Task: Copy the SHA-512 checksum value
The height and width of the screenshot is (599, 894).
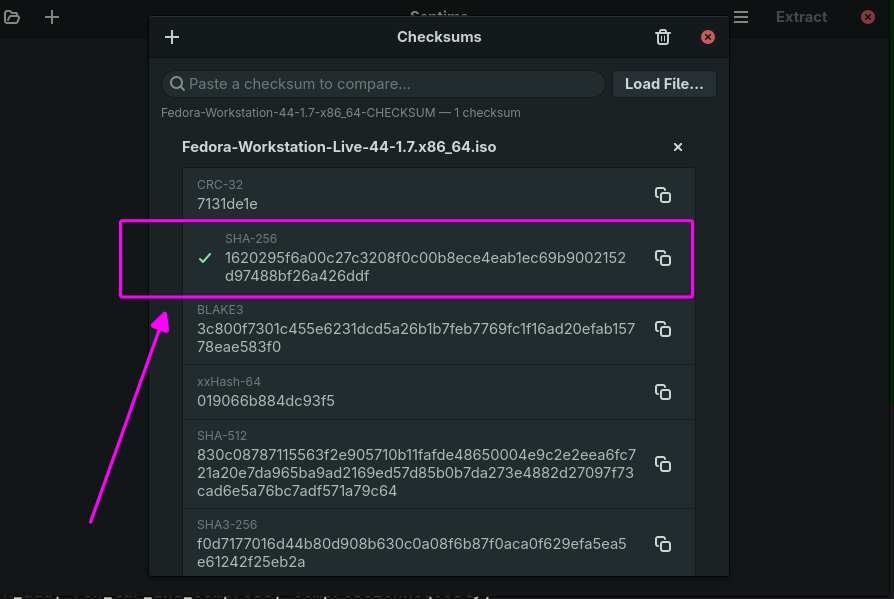Action: pyautogui.click(x=663, y=464)
